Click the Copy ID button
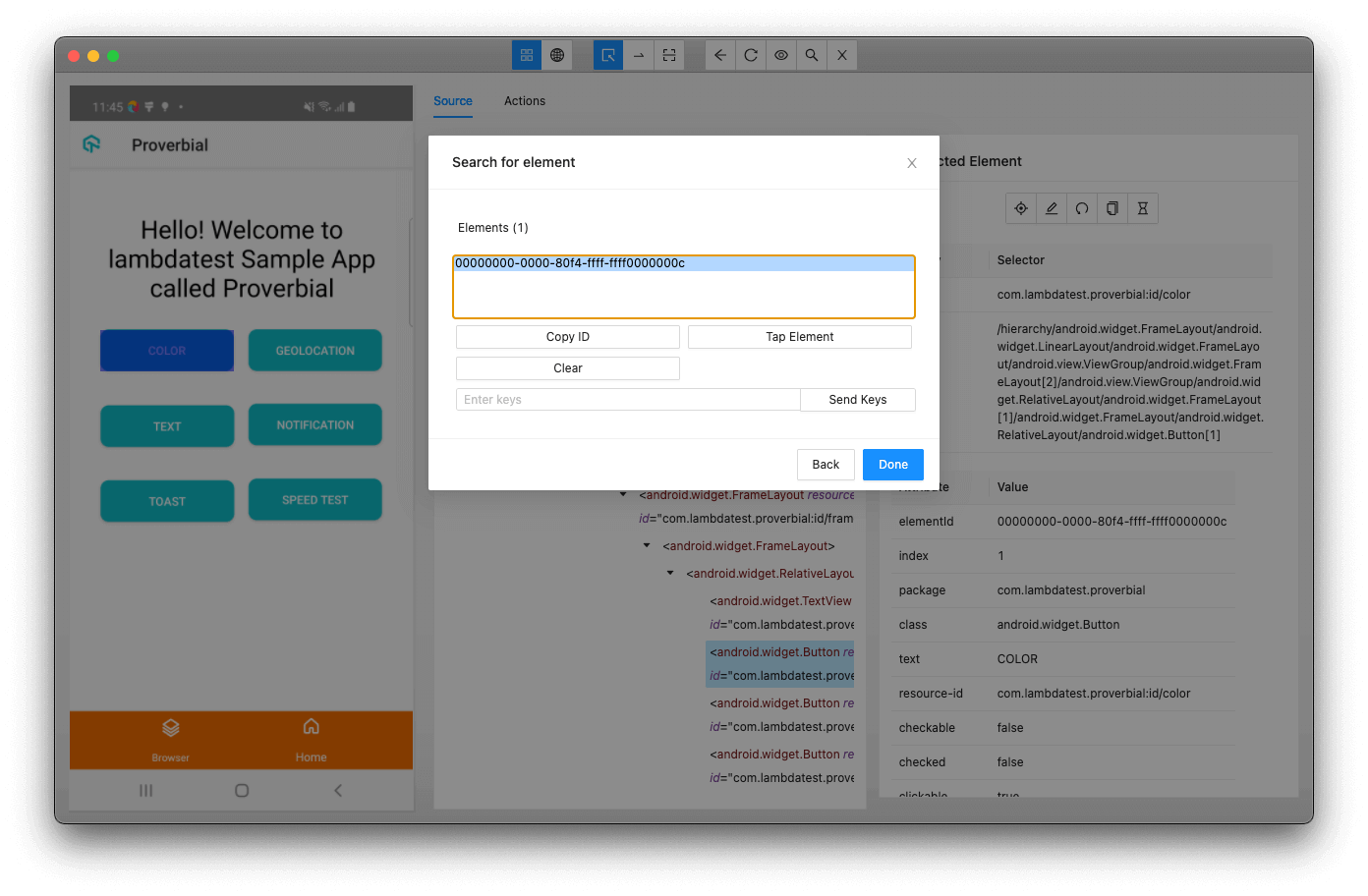The height and width of the screenshot is (896, 1368). point(567,336)
